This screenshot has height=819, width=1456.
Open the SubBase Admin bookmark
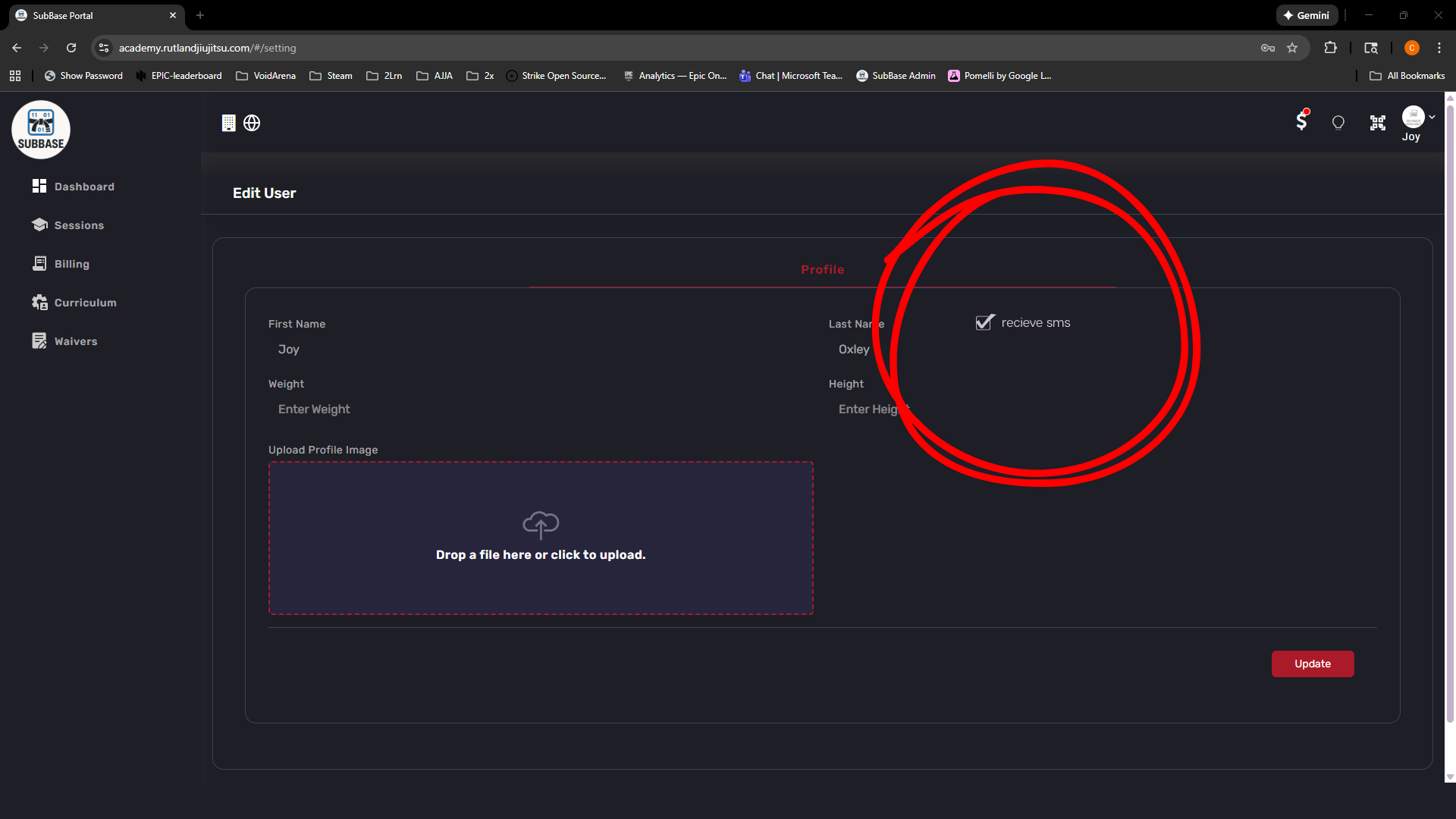tap(896, 76)
